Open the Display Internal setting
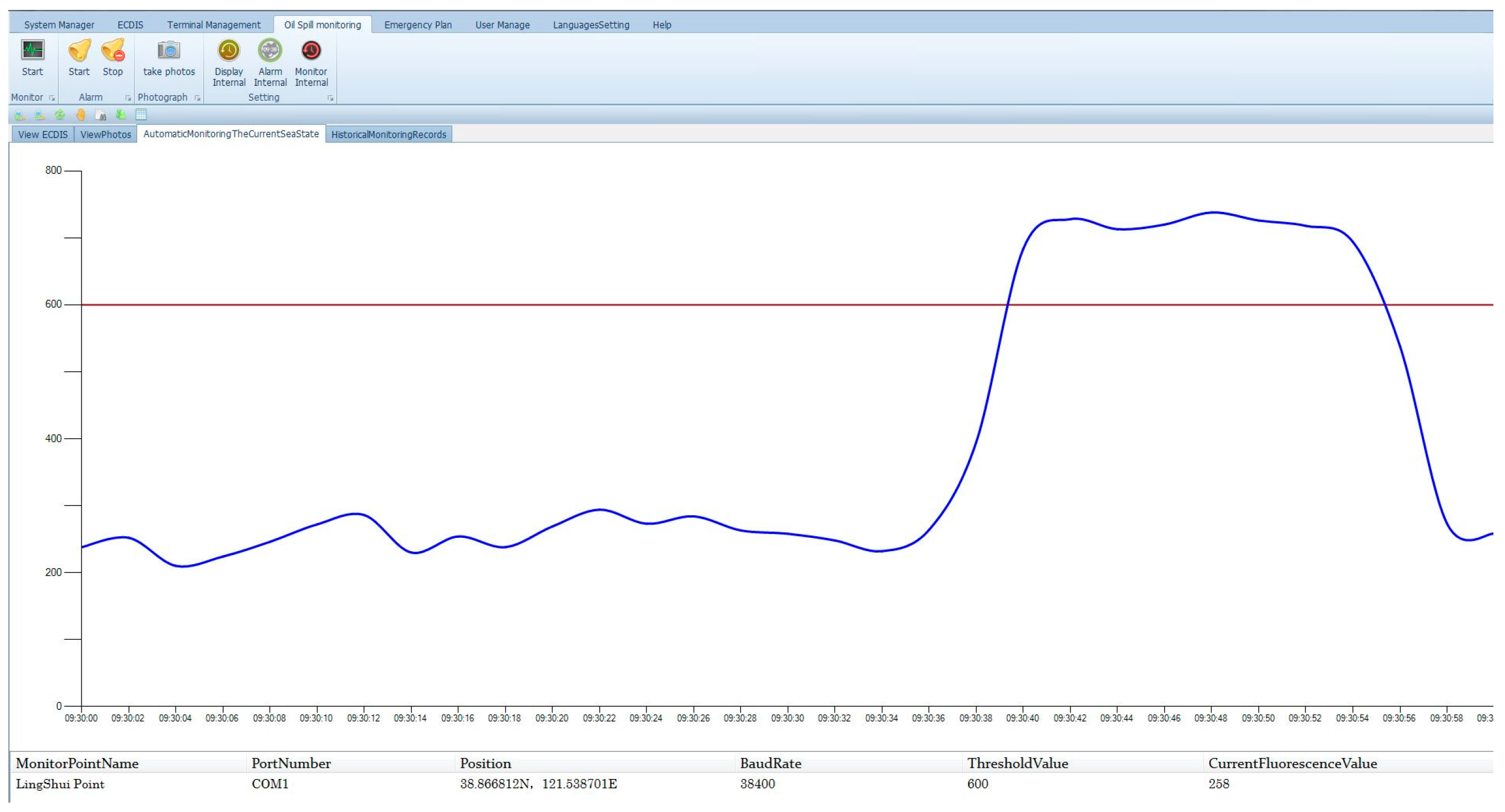 coord(229,51)
